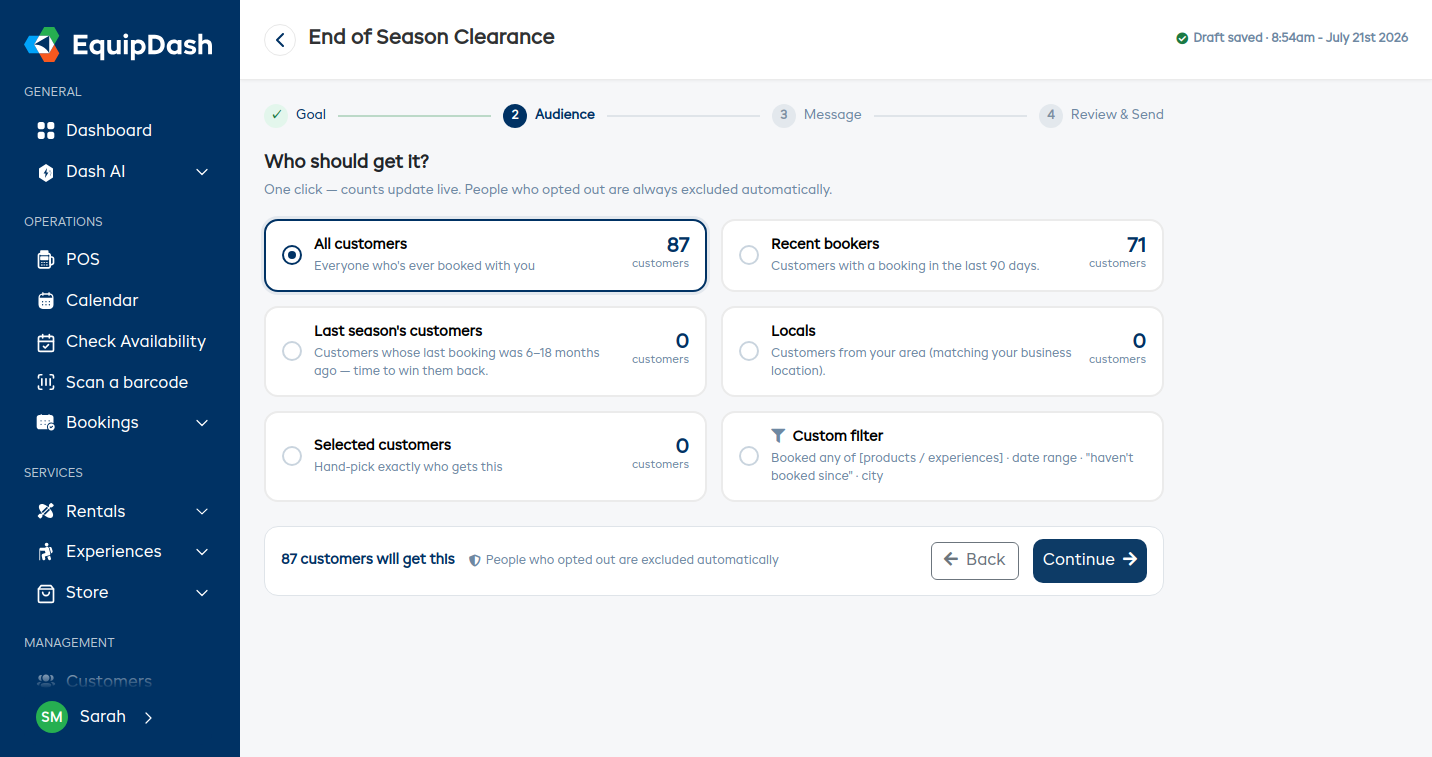Expand the Store submenu chevron

pos(202,593)
